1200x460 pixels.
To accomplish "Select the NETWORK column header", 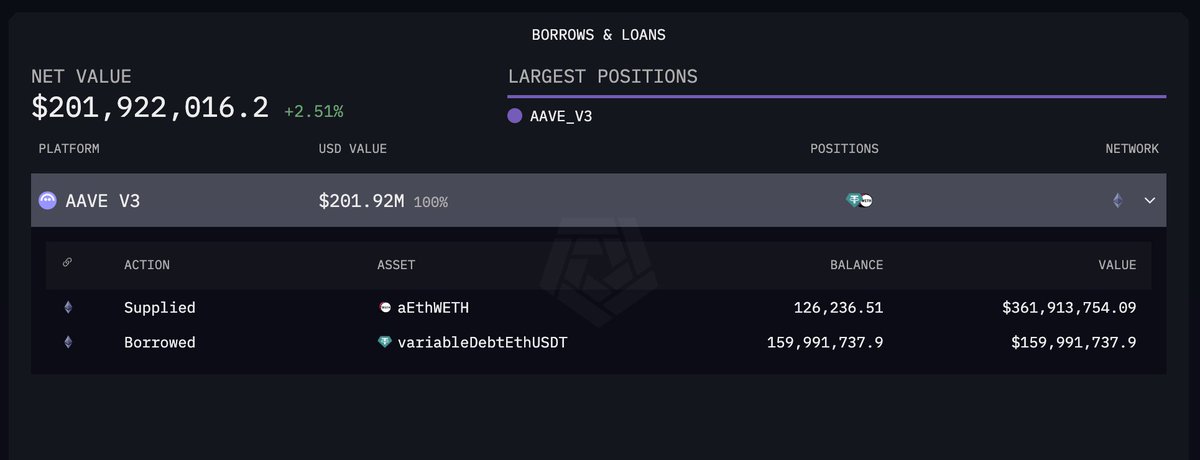I will coord(1132,149).
